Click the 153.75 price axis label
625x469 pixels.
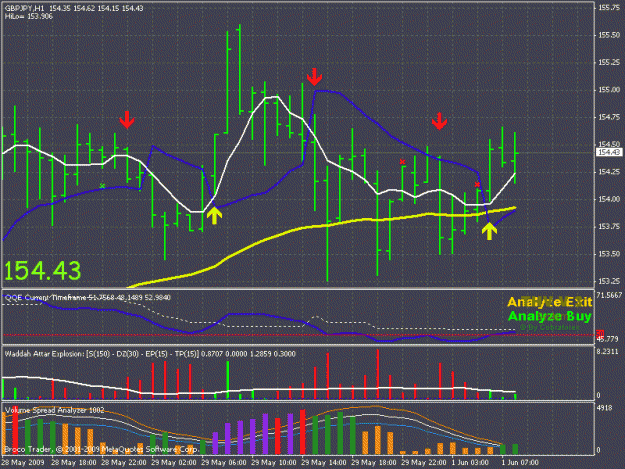pos(609,227)
